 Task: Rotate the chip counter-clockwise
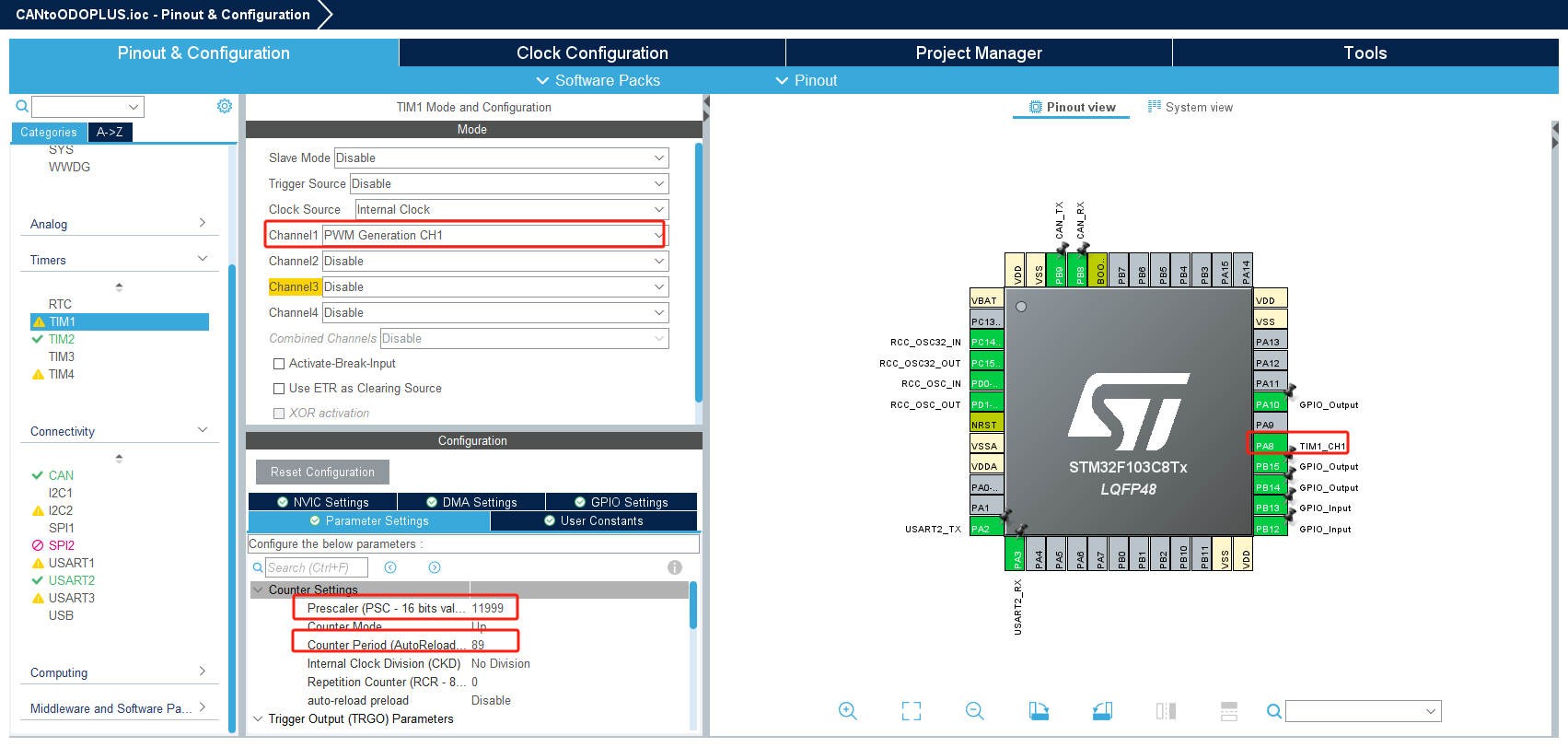1102,711
